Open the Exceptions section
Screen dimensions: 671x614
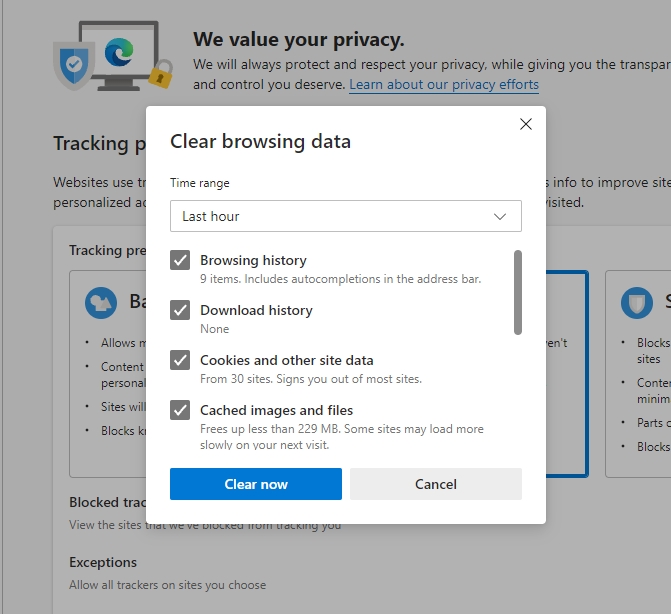tap(103, 562)
